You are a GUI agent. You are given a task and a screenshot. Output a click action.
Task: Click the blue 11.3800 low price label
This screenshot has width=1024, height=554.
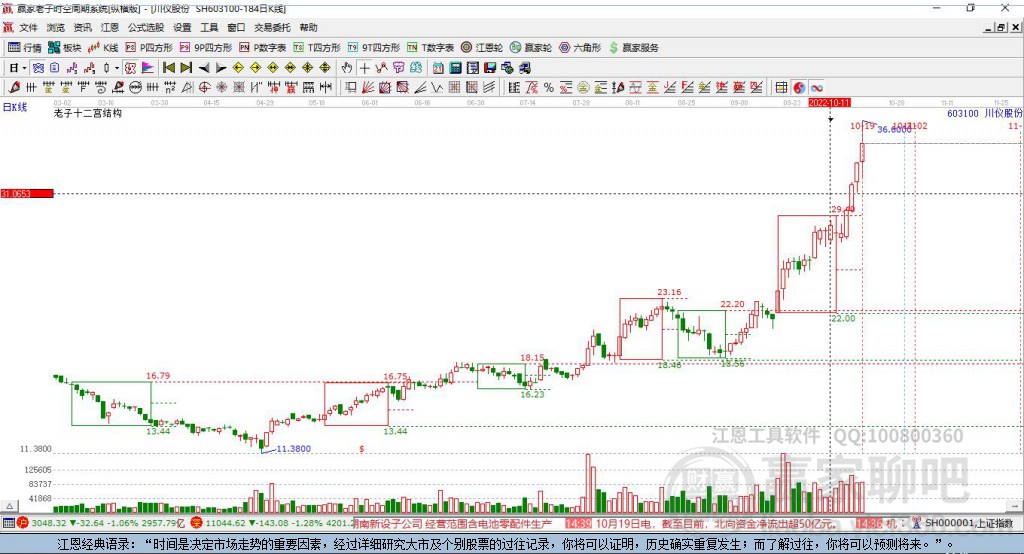tap(294, 449)
